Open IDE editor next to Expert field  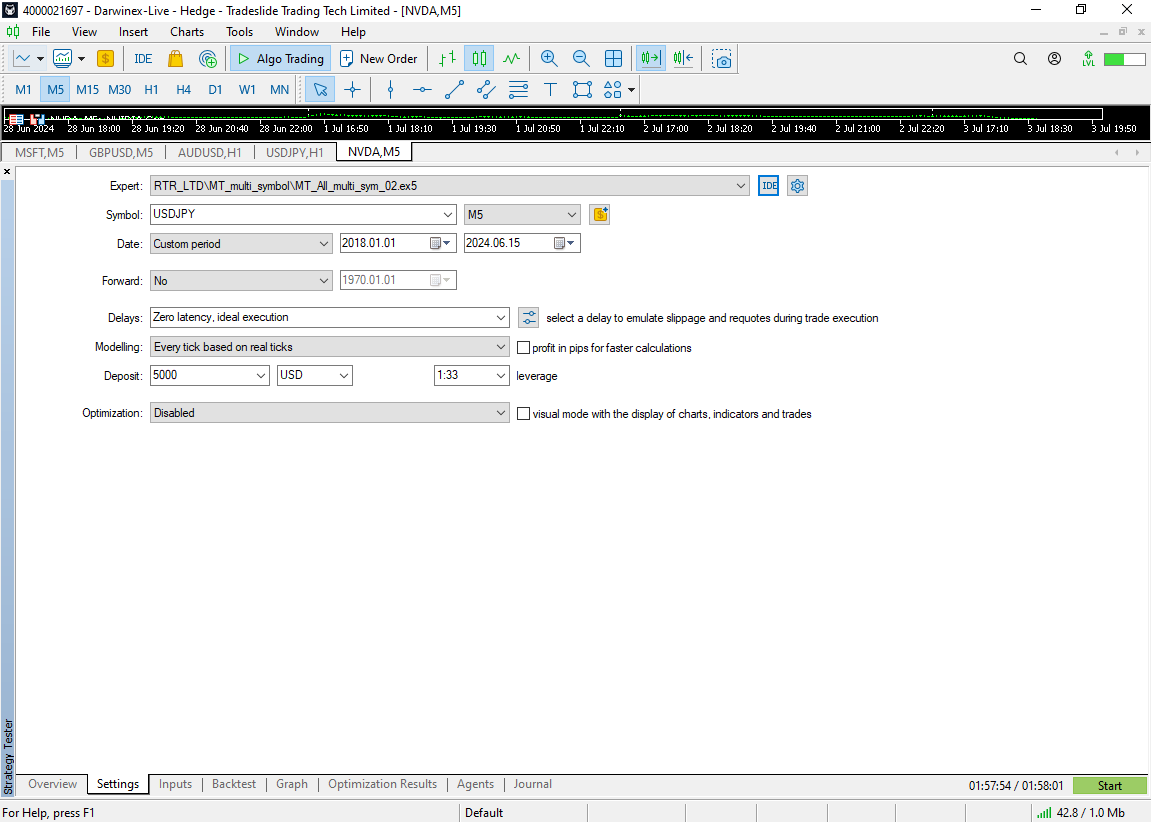[x=768, y=186]
